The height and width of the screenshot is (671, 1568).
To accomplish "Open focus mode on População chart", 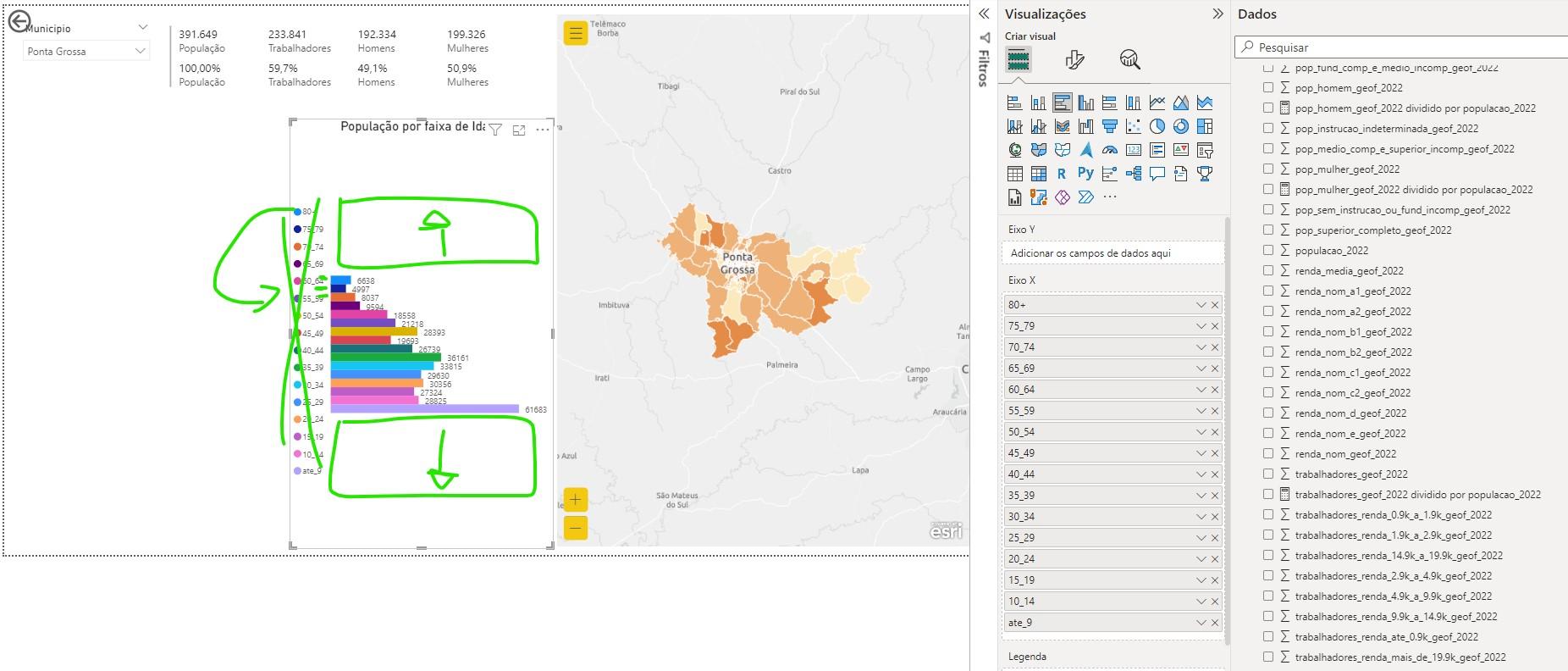I will [x=519, y=130].
